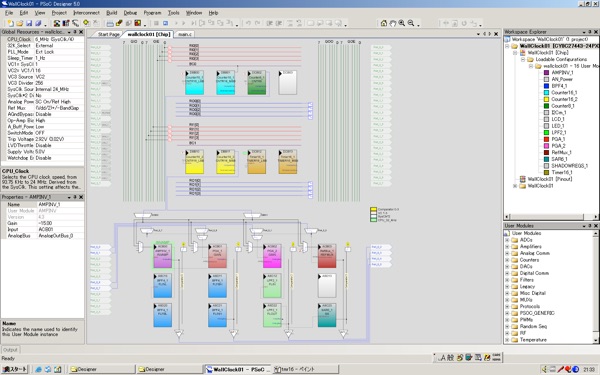Select the dark red RefMux_1 analog block
The width and height of the screenshot is (600, 375).
coord(327,256)
